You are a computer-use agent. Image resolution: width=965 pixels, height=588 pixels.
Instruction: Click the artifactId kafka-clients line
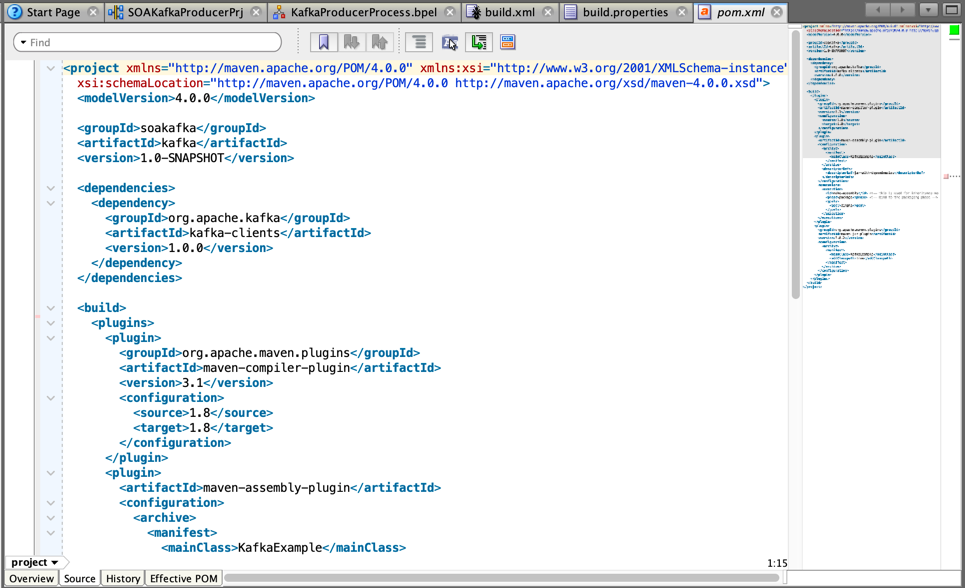[238, 233]
